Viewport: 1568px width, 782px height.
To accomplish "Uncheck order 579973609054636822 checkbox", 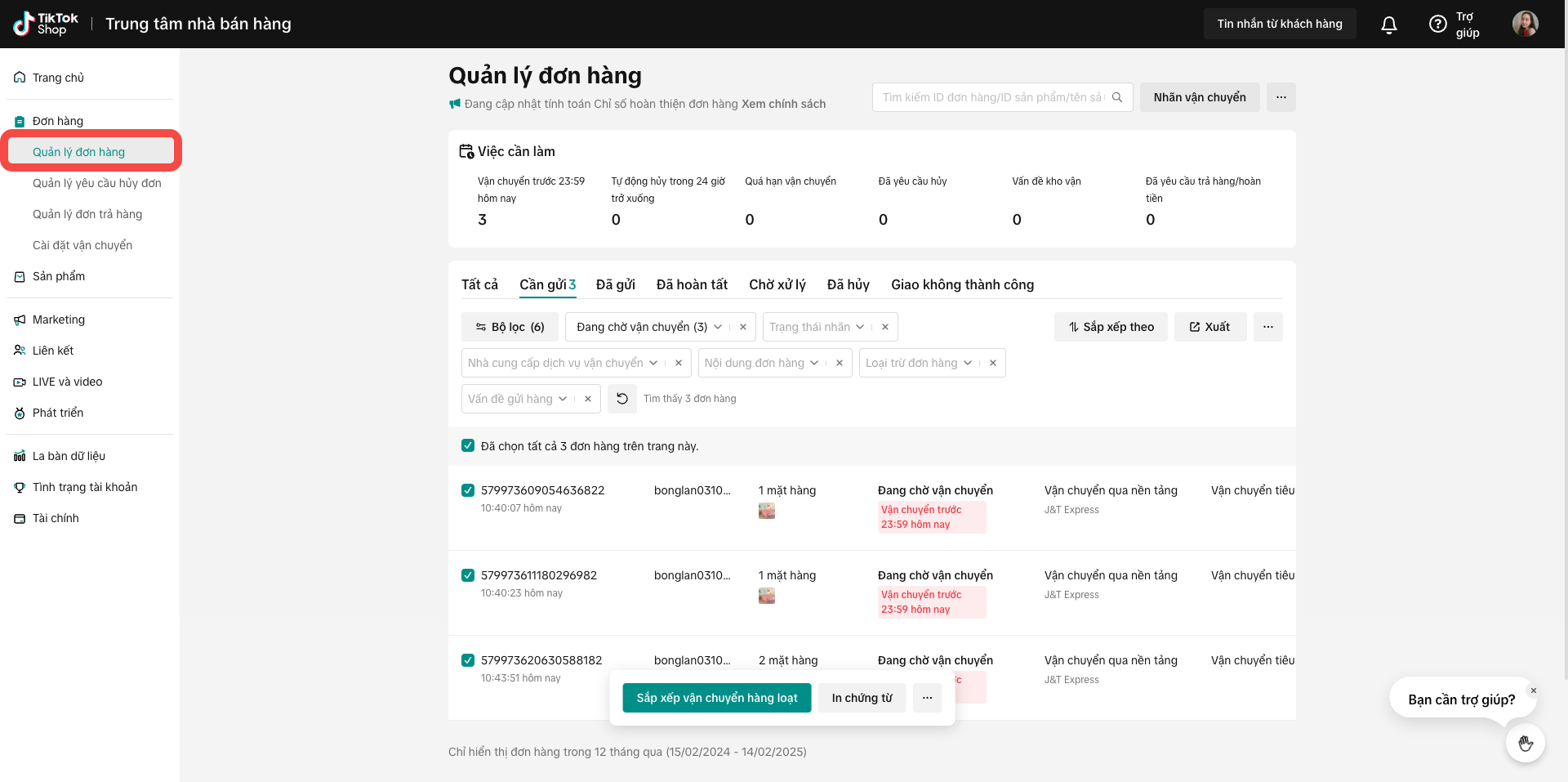I will click(x=468, y=490).
